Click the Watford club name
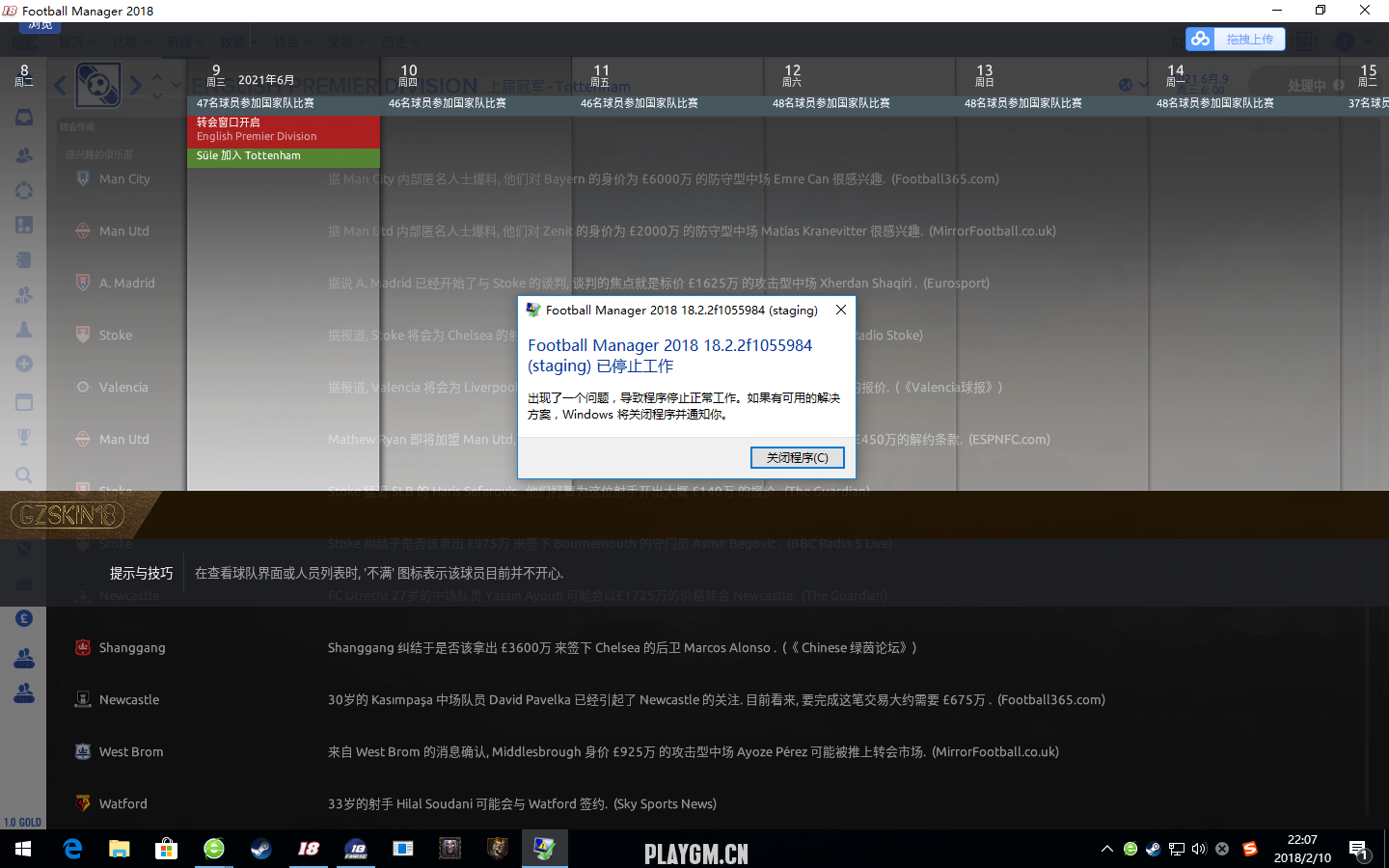This screenshot has height=868, width=1389. click(123, 803)
